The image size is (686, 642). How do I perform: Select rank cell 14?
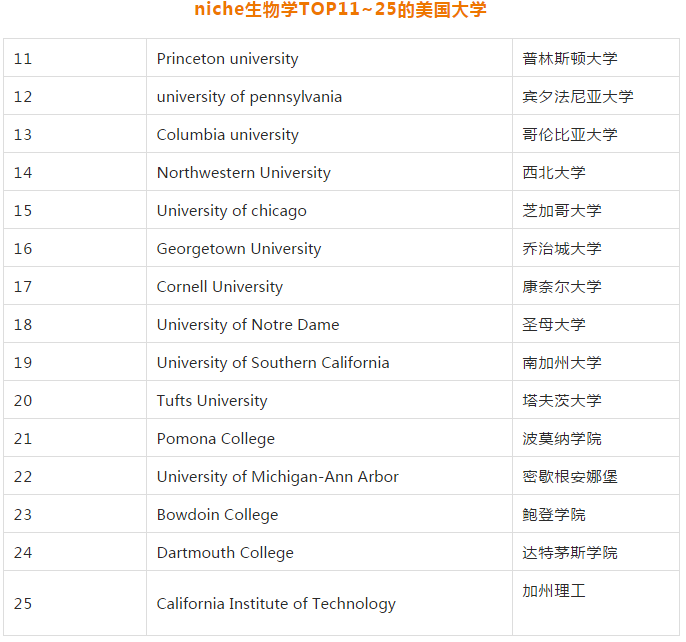75,172
